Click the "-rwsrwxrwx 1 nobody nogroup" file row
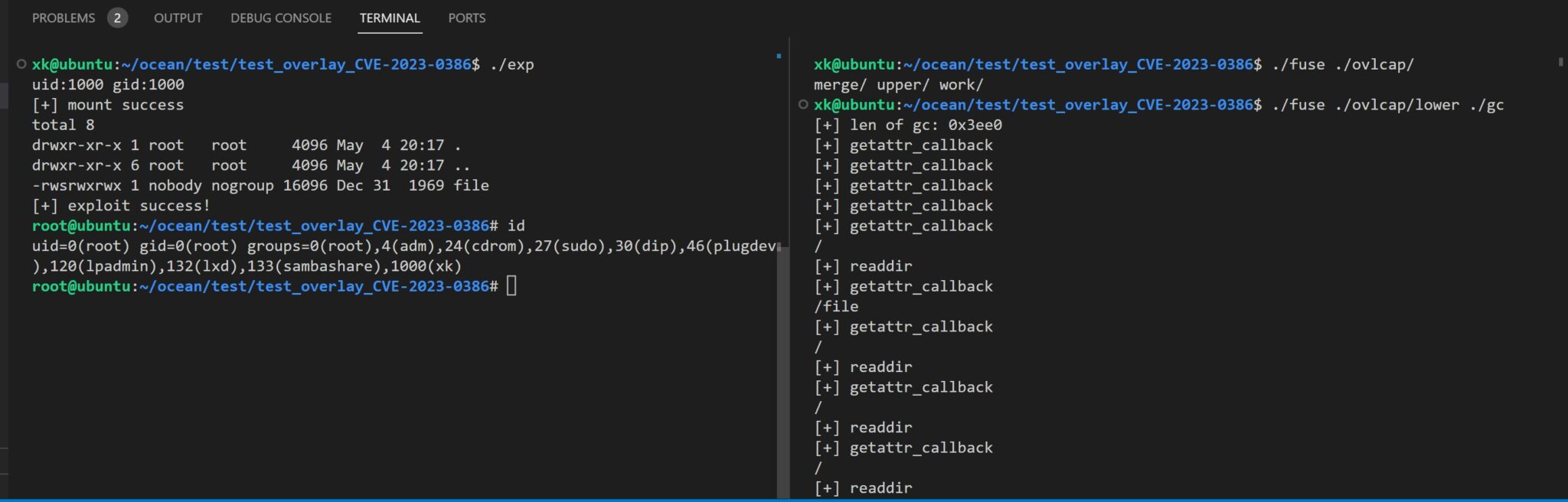This screenshot has width=1568, height=502. (x=260, y=185)
